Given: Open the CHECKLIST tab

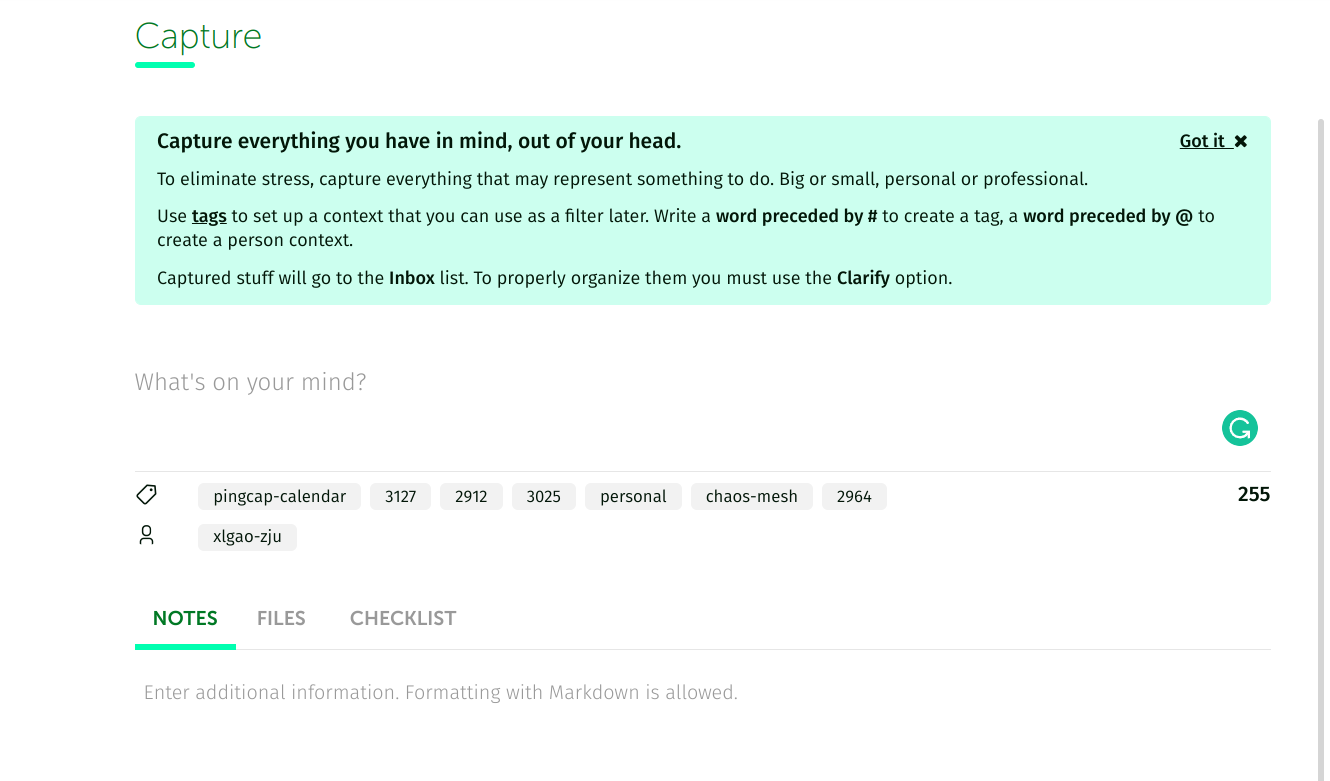Looking at the screenshot, I should point(403,618).
